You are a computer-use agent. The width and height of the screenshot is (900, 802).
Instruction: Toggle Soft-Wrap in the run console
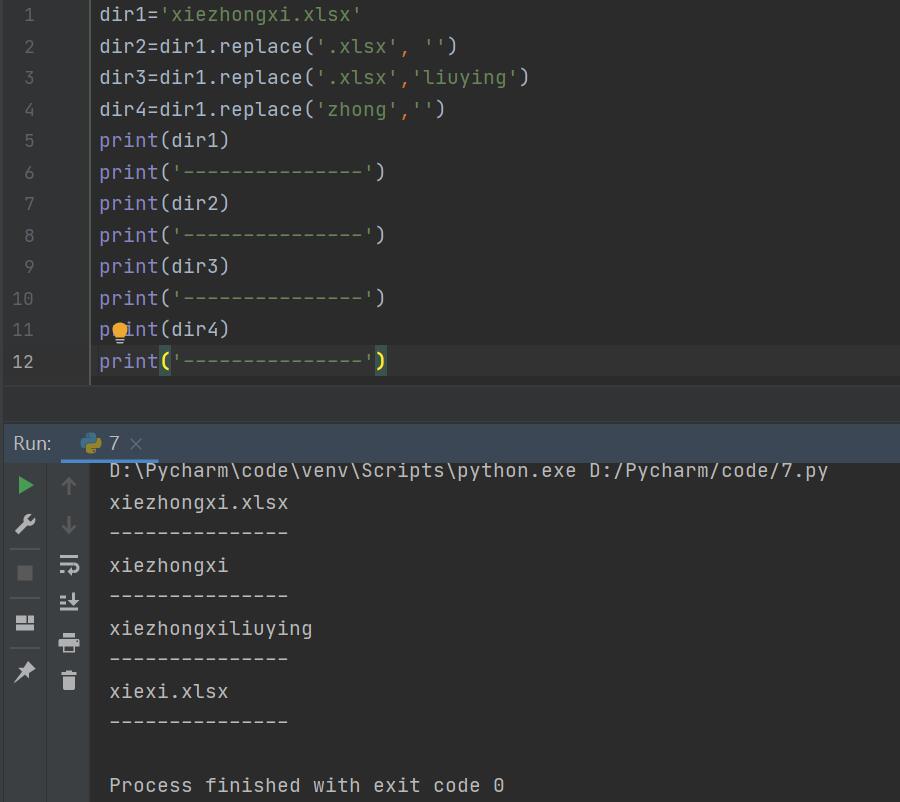69,564
